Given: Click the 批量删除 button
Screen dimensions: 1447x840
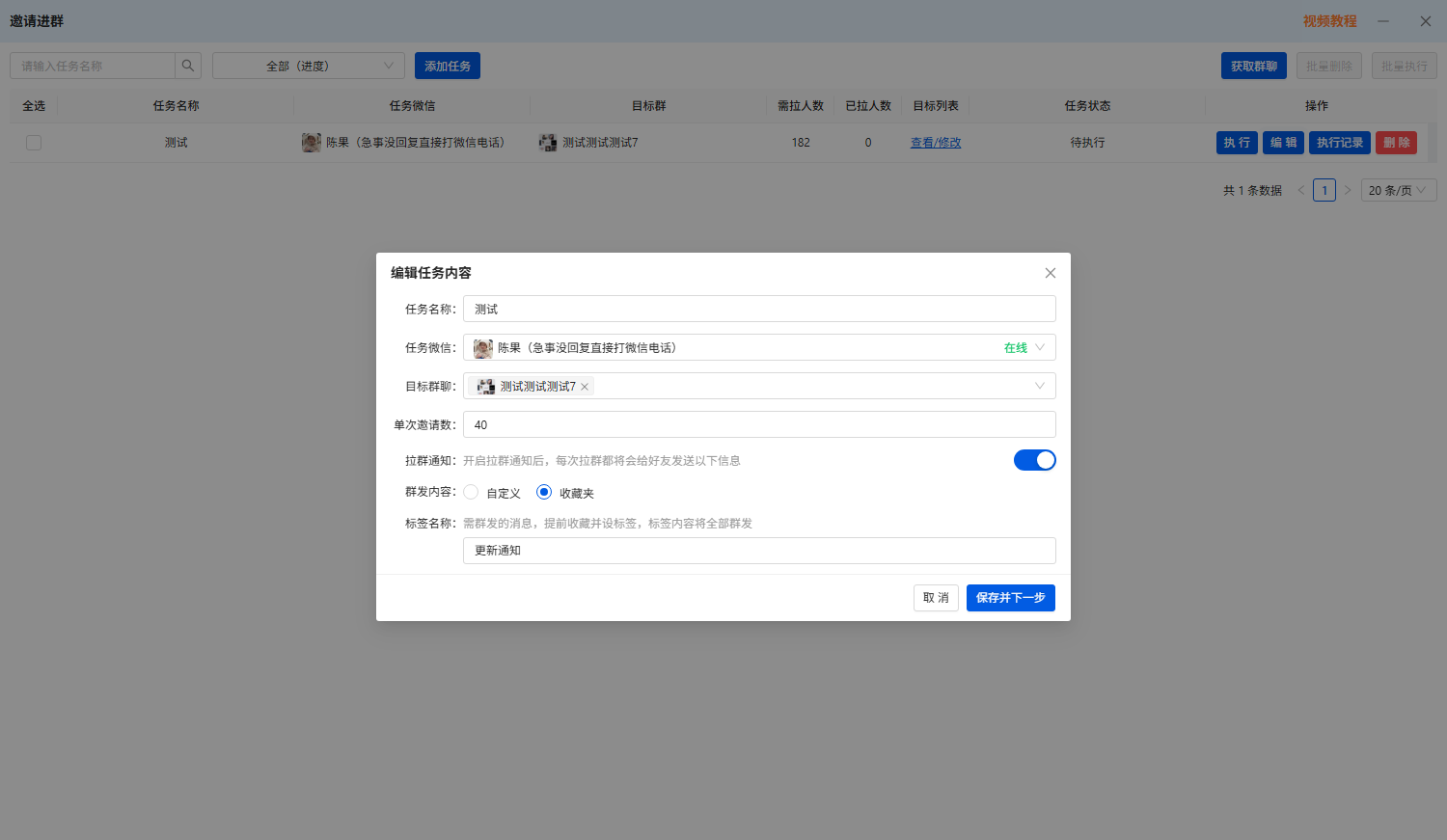Looking at the screenshot, I should (x=1329, y=66).
